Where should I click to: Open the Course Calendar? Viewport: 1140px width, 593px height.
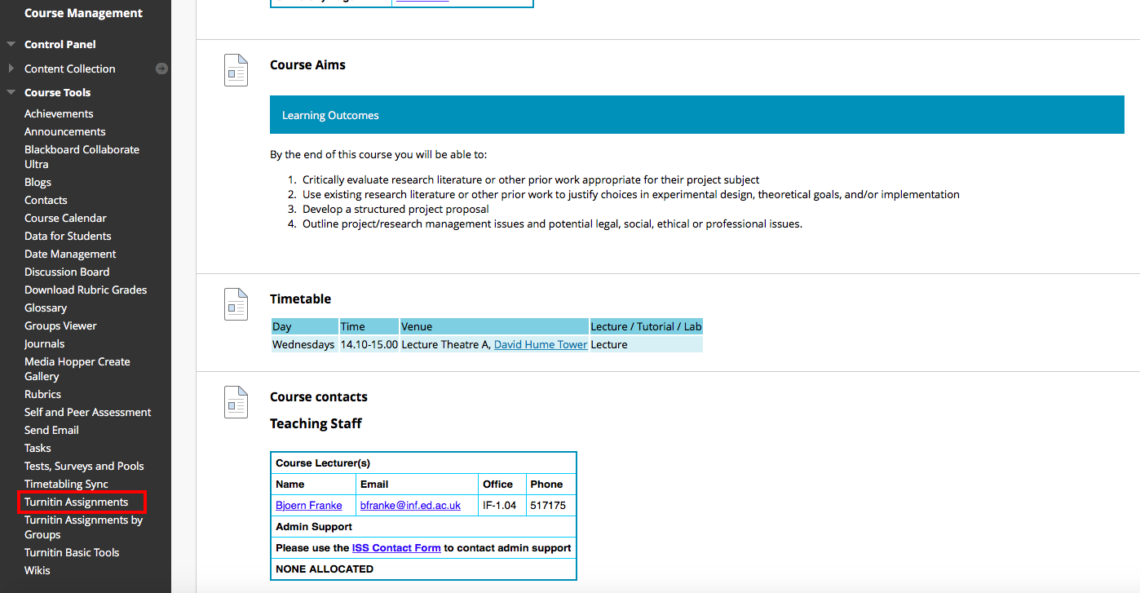coord(65,217)
